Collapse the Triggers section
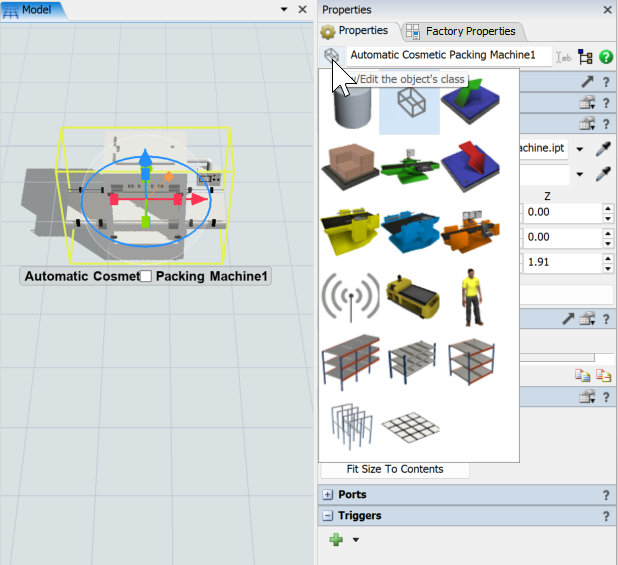Screen dimensions: 618x565 coord(328,516)
